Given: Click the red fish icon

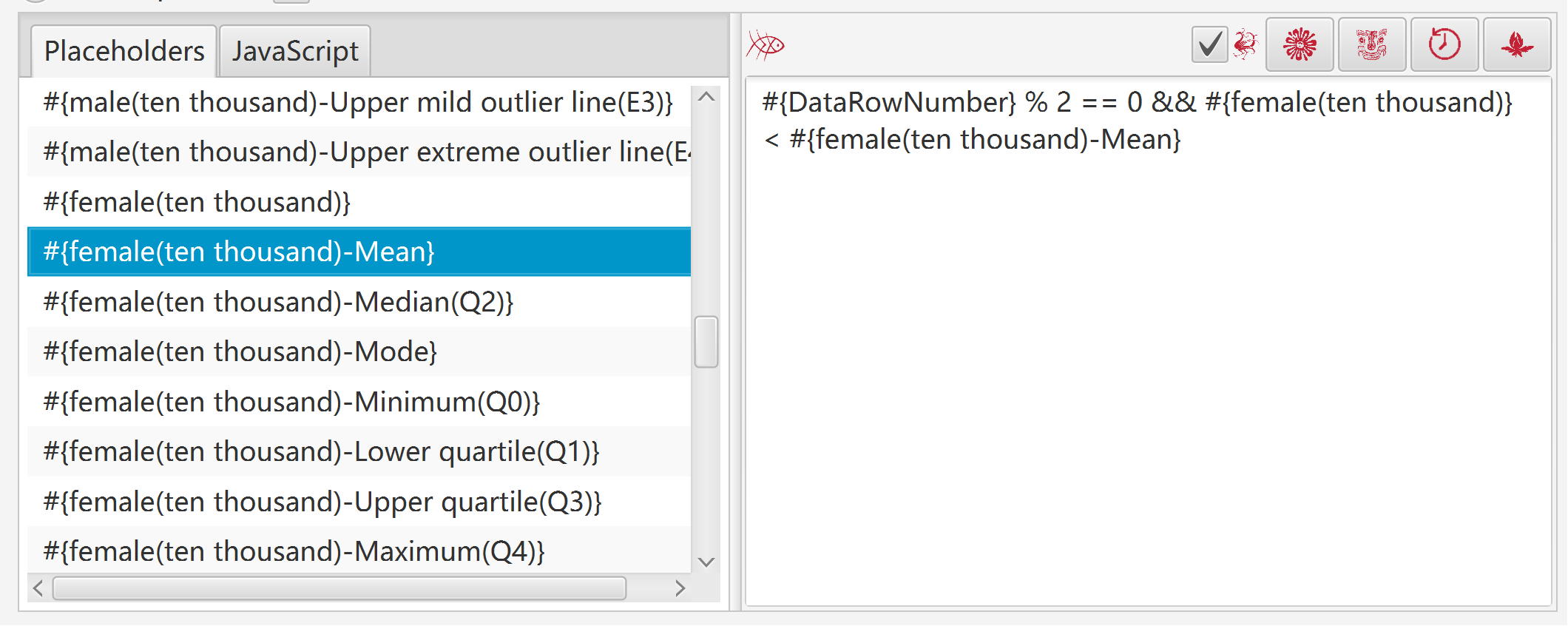Looking at the screenshot, I should pos(766,46).
